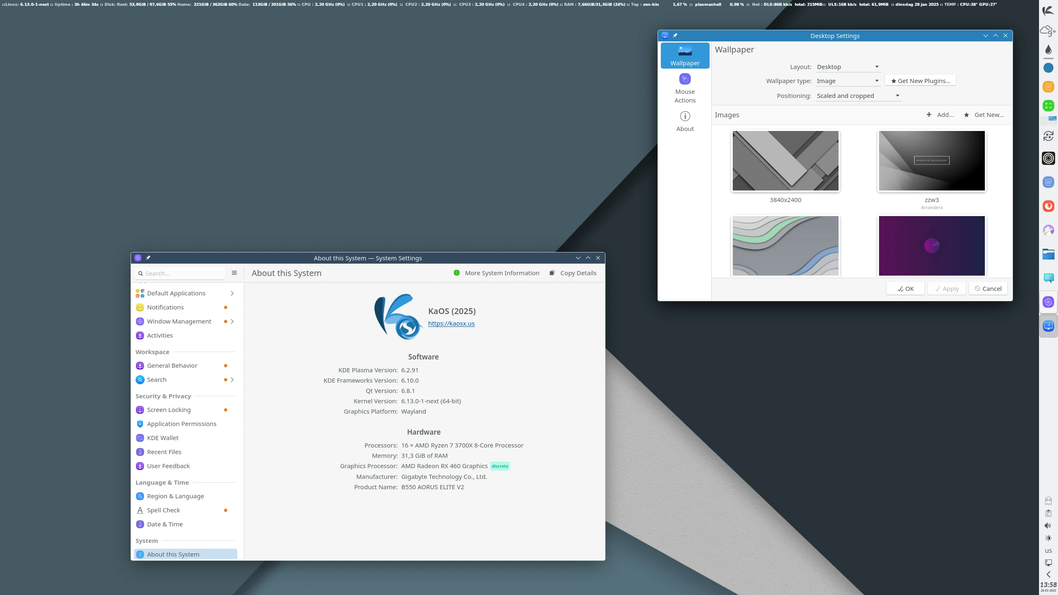Open Screen Locking settings
This screenshot has width=1058, height=595.
[x=141, y=409]
